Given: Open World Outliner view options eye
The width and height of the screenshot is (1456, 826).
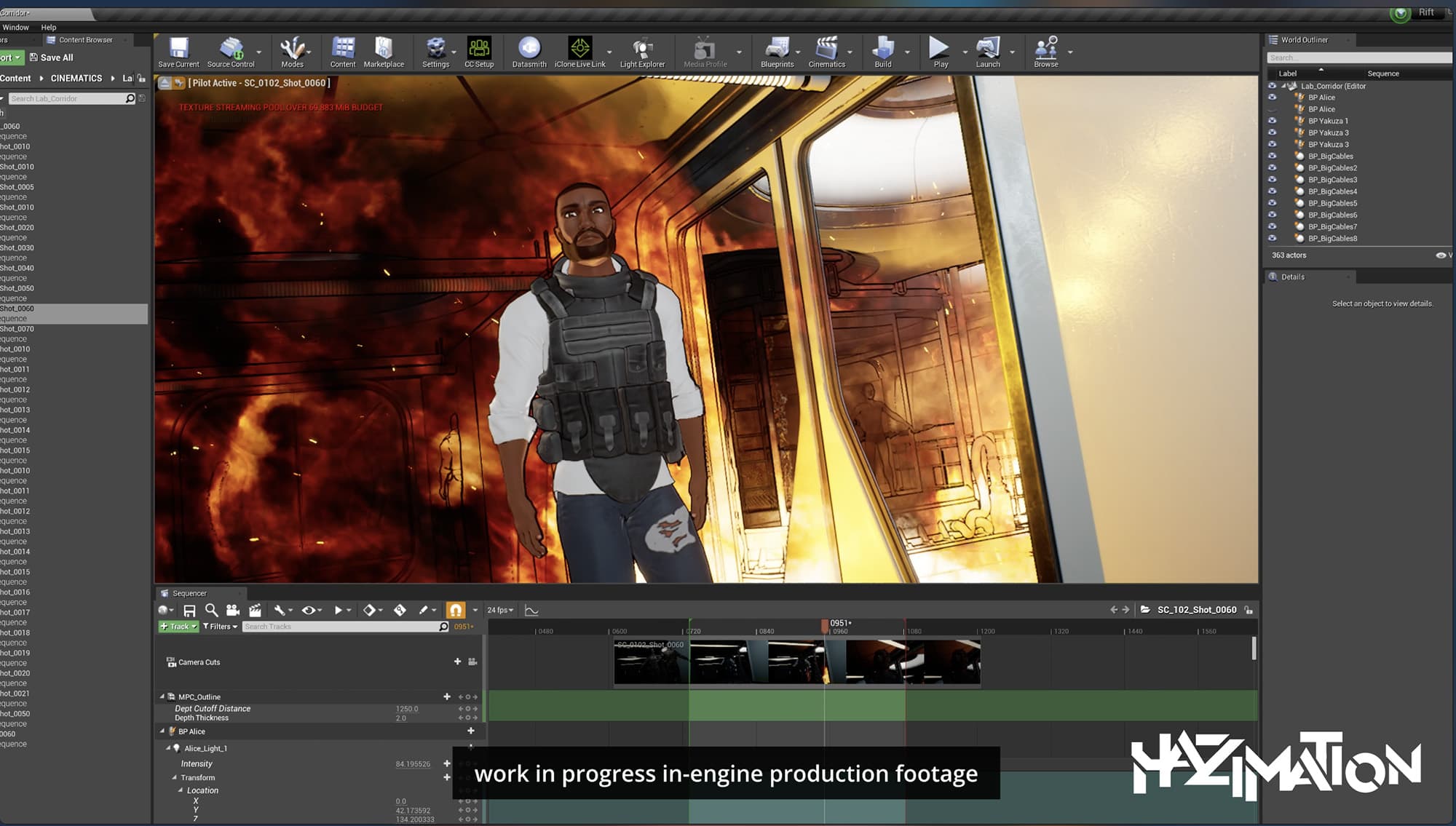Looking at the screenshot, I should (x=1442, y=255).
